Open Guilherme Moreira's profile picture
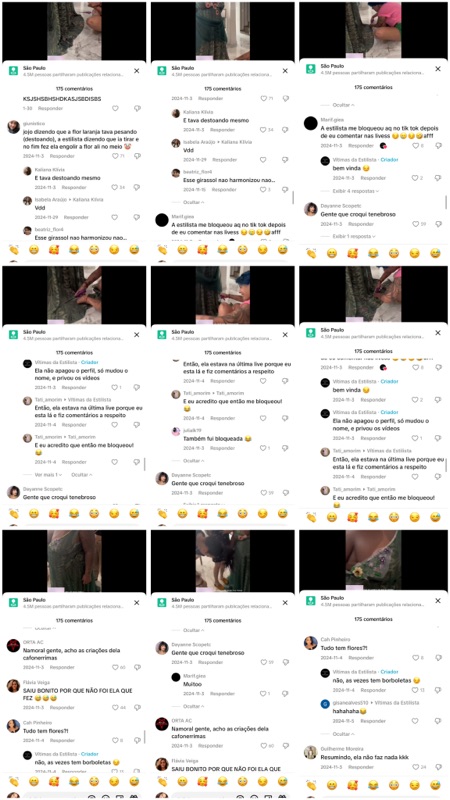The image size is (450, 800). [310, 752]
